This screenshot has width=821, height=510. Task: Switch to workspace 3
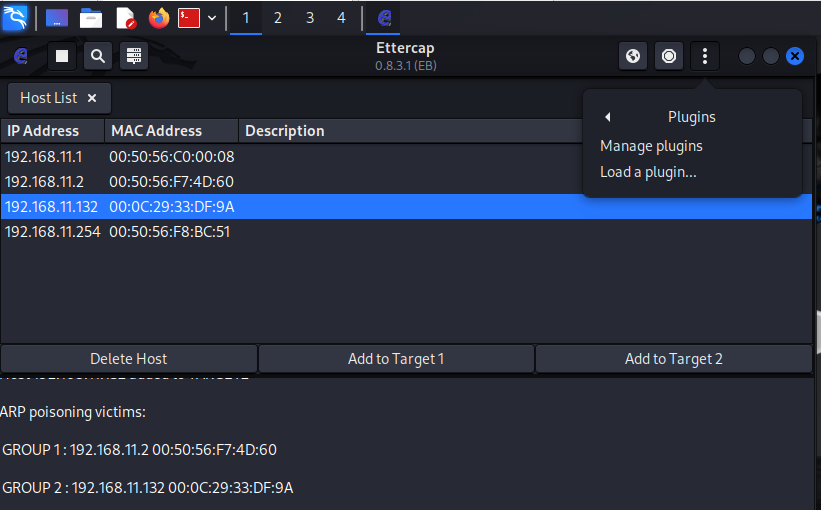pos(310,18)
